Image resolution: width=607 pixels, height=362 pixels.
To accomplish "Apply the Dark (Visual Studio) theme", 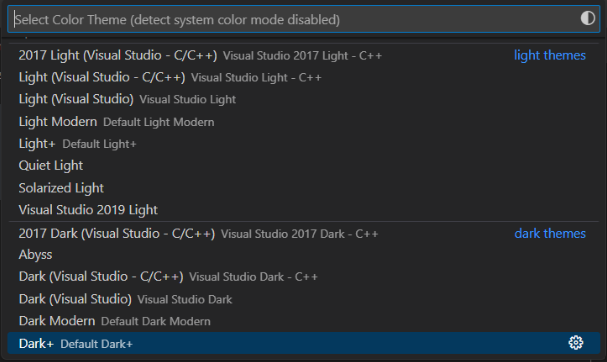I will [304, 299].
